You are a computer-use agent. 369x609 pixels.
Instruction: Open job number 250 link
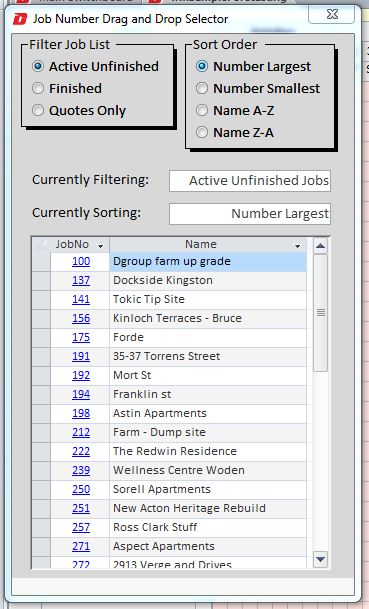[81, 490]
